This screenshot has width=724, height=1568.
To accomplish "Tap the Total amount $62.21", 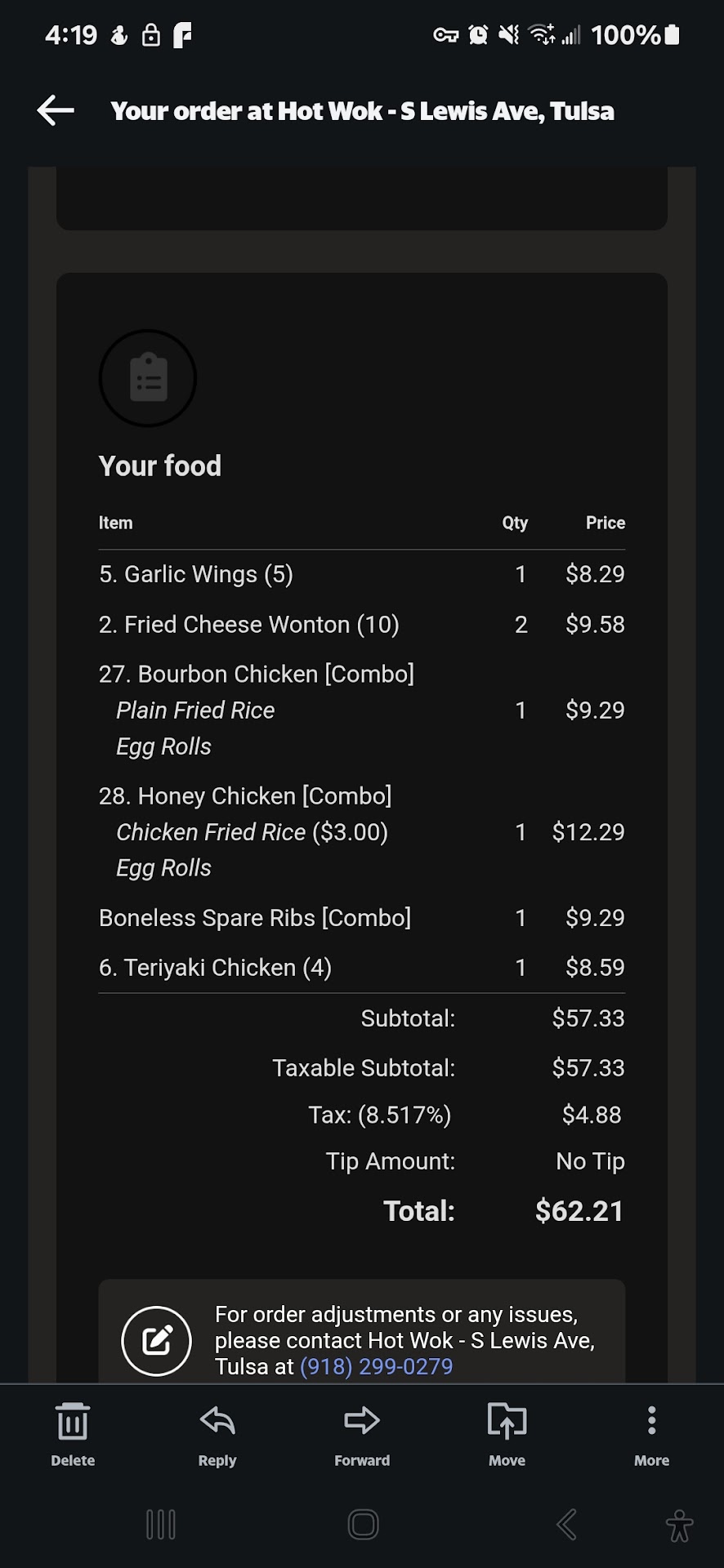I will coord(579,1210).
